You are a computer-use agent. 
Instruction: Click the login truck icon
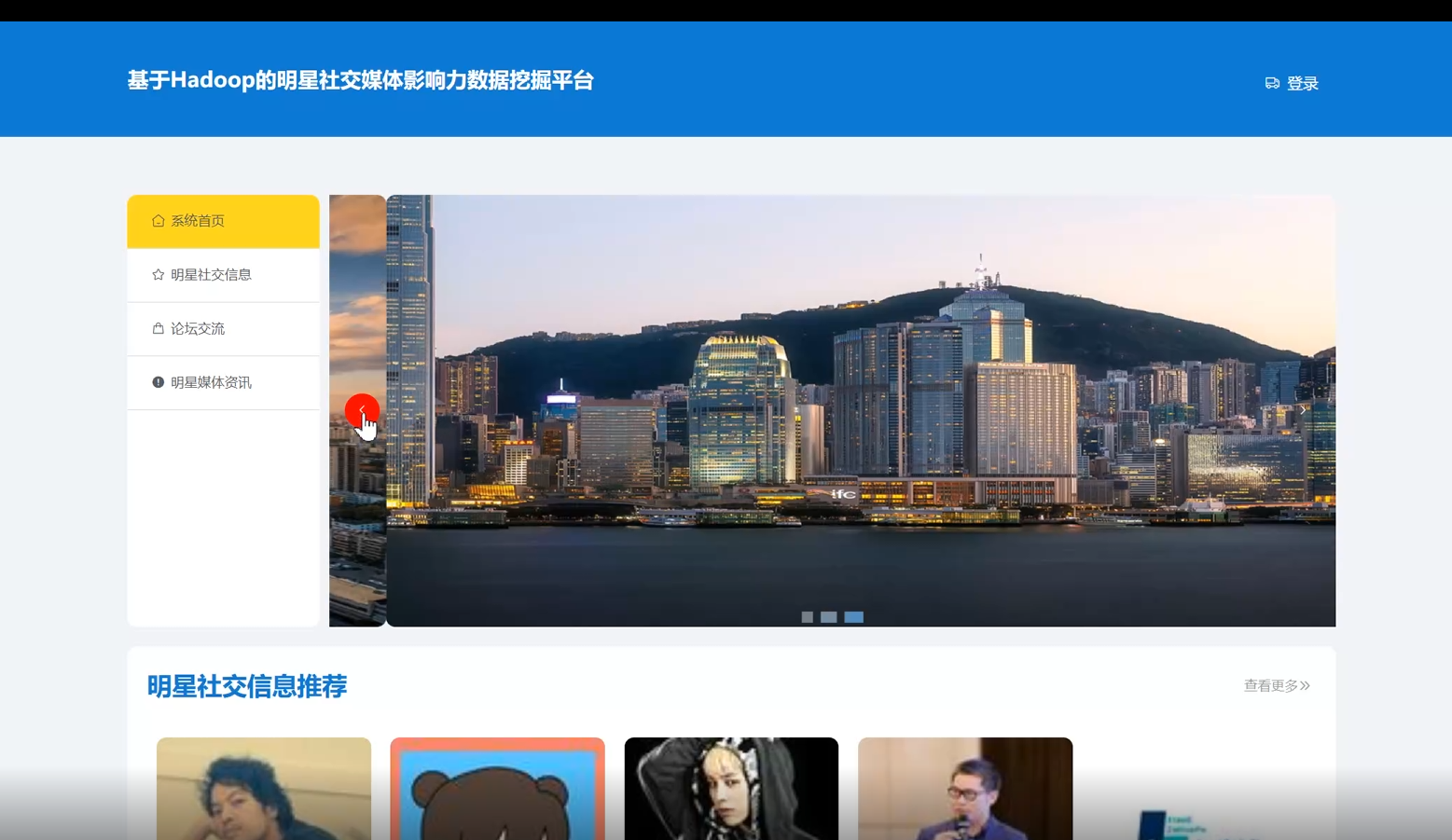tap(1272, 83)
